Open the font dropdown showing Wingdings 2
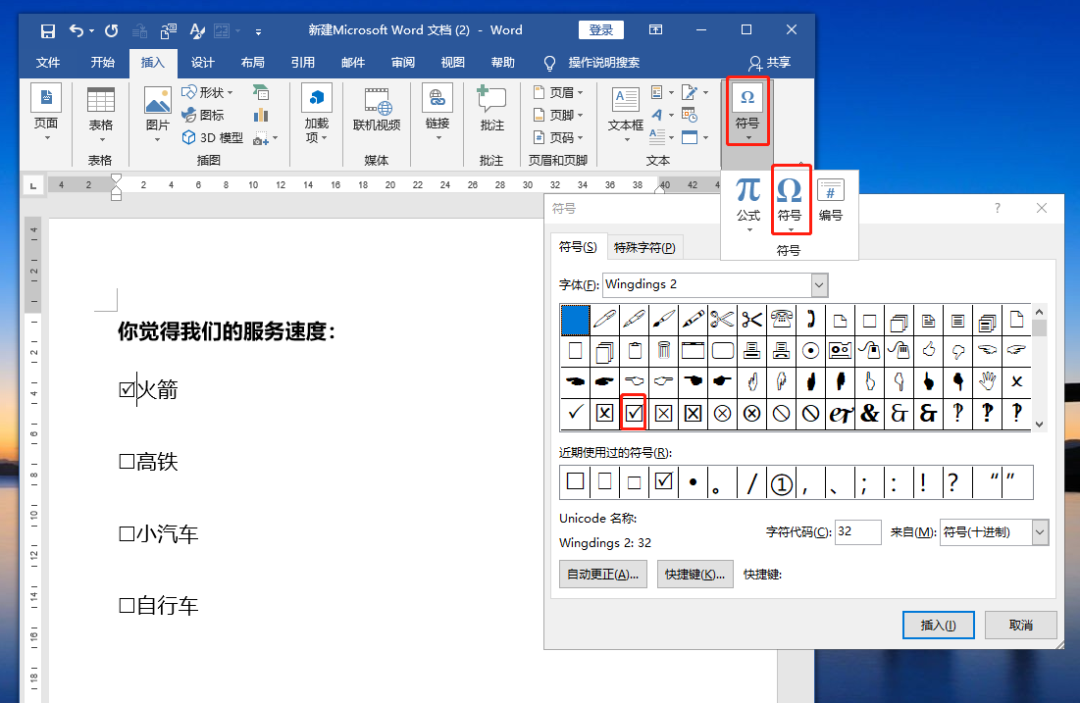Viewport: 1080px width, 703px height. [x=818, y=284]
